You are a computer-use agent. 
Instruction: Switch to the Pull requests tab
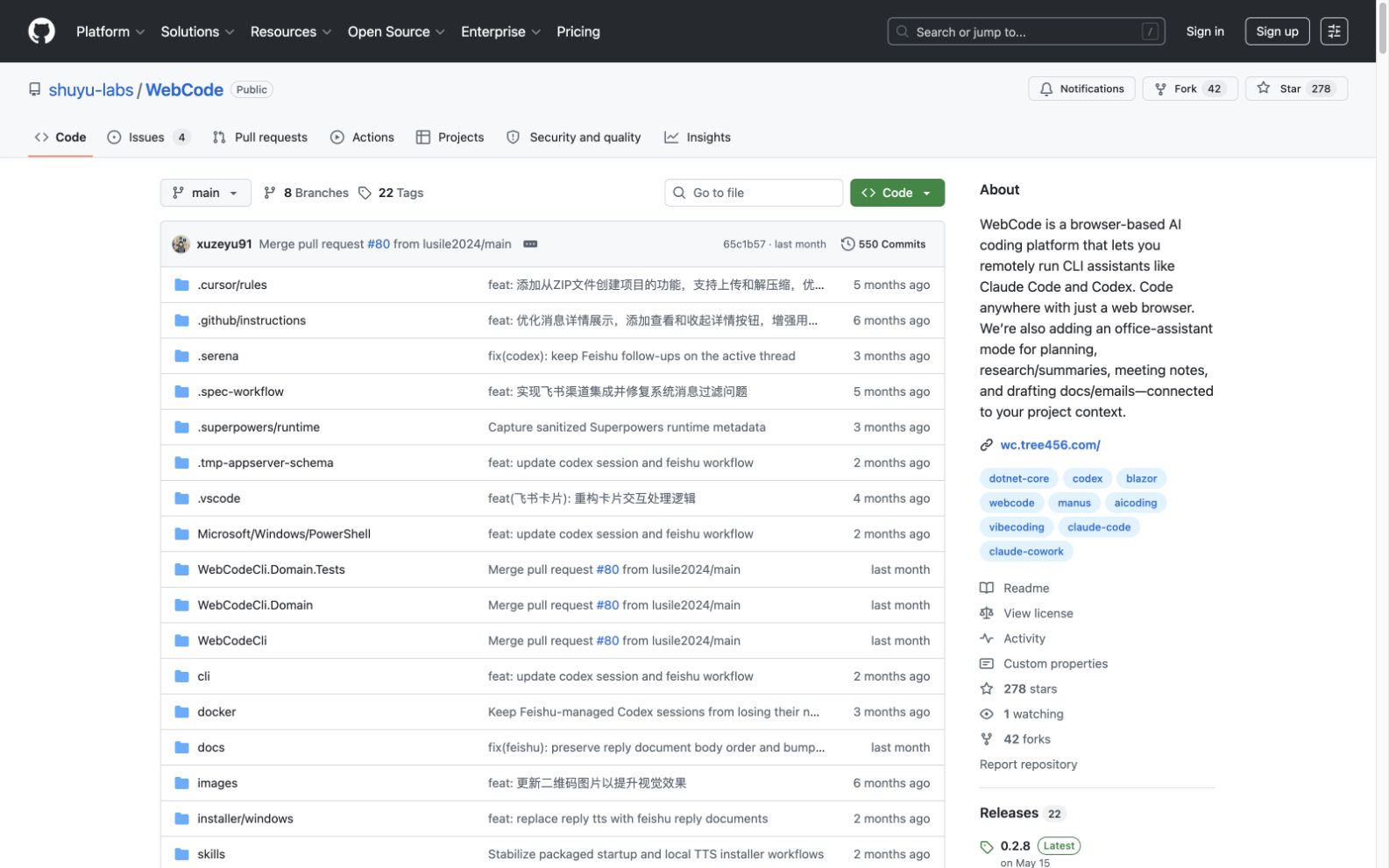tap(259, 138)
